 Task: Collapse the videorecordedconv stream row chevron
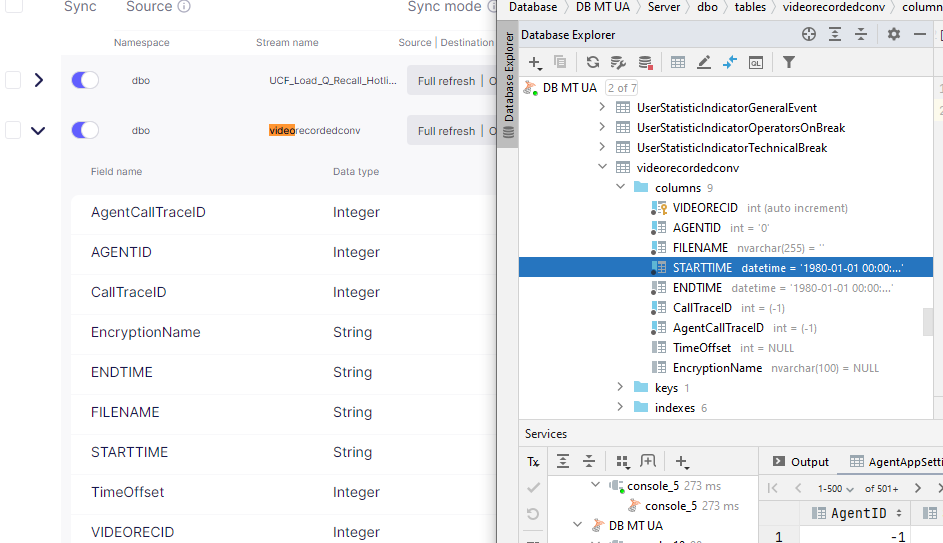point(38,130)
